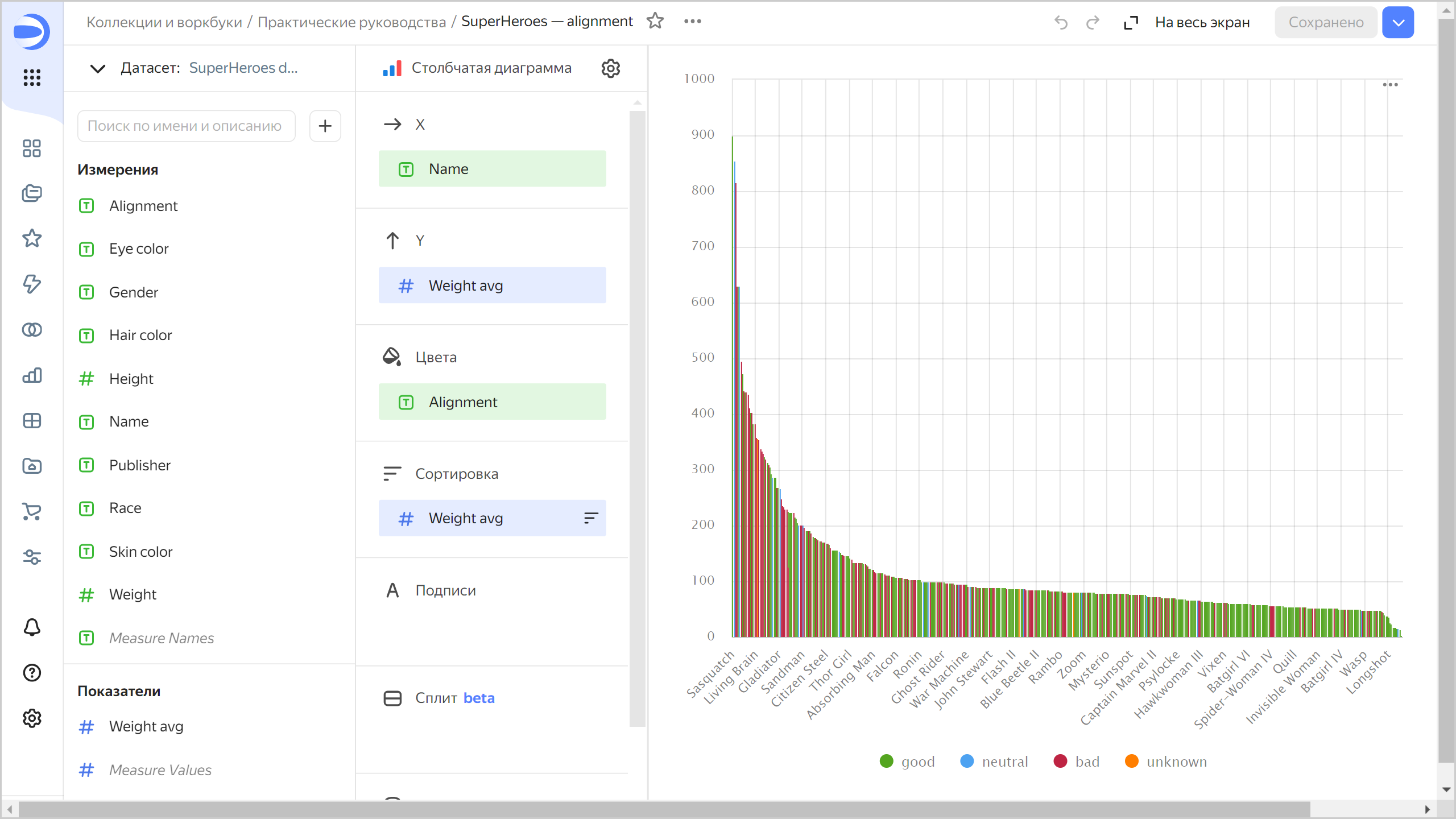This screenshot has height=819, width=1456.
Task: Collapse the dataset panel chevron
Action: (98, 68)
